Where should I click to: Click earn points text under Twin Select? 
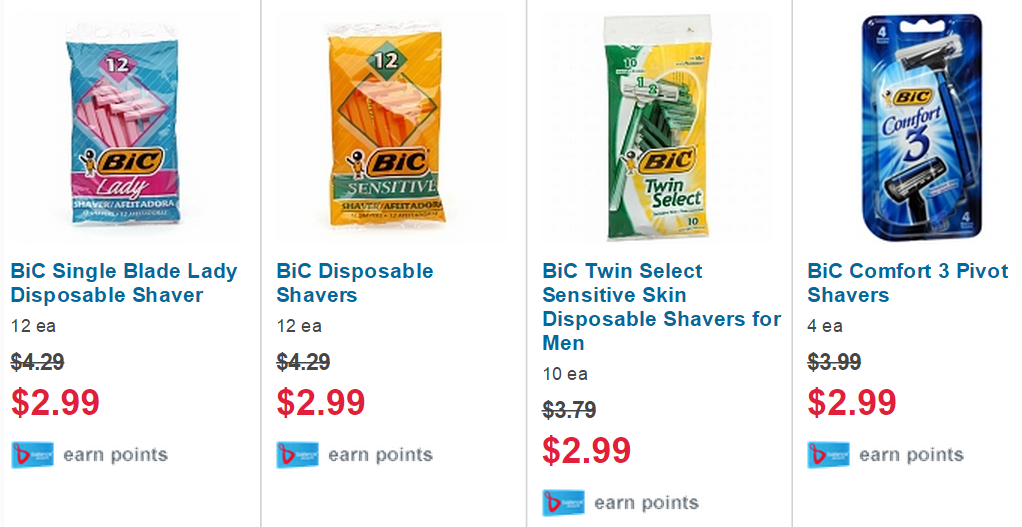click(646, 503)
